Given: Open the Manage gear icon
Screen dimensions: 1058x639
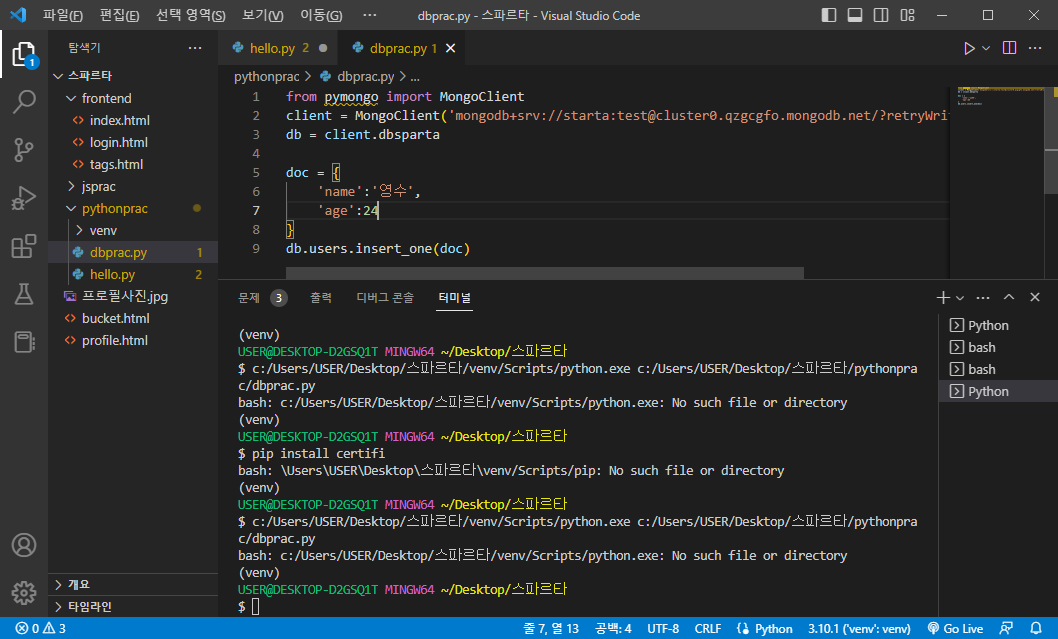Looking at the screenshot, I should (24, 593).
